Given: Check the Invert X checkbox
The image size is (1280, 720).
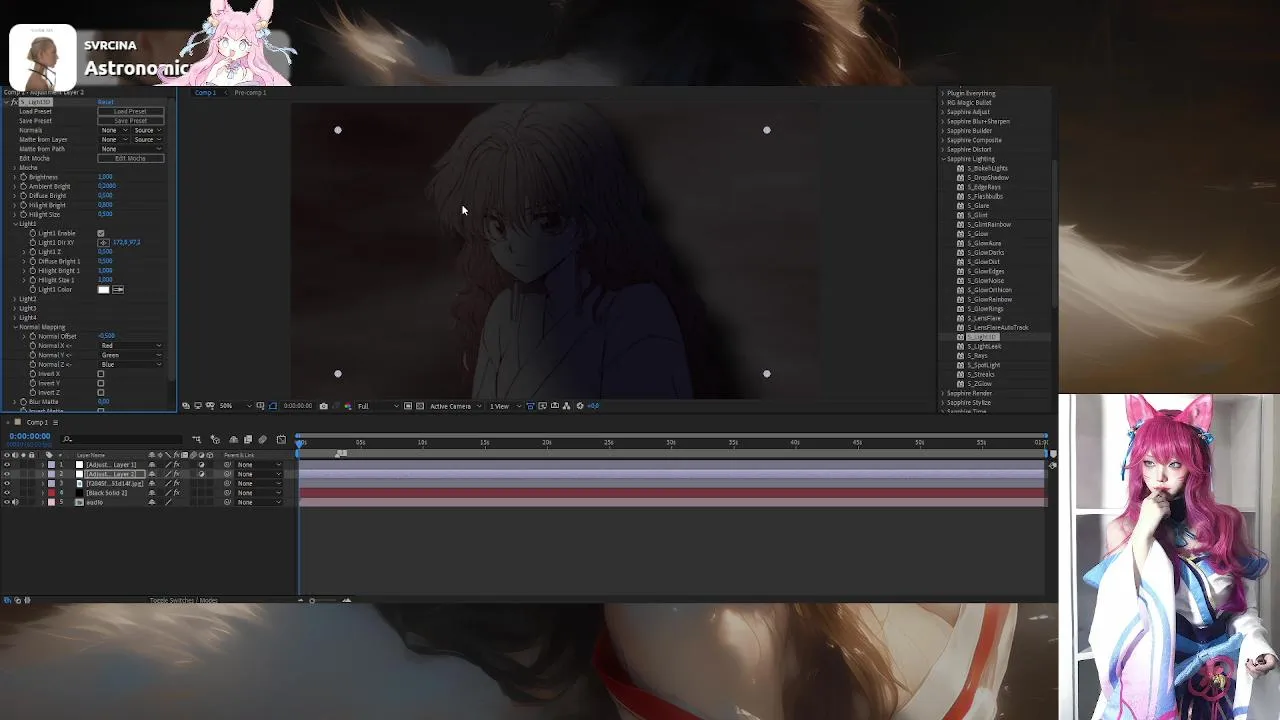Looking at the screenshot, I should (100, 374).
